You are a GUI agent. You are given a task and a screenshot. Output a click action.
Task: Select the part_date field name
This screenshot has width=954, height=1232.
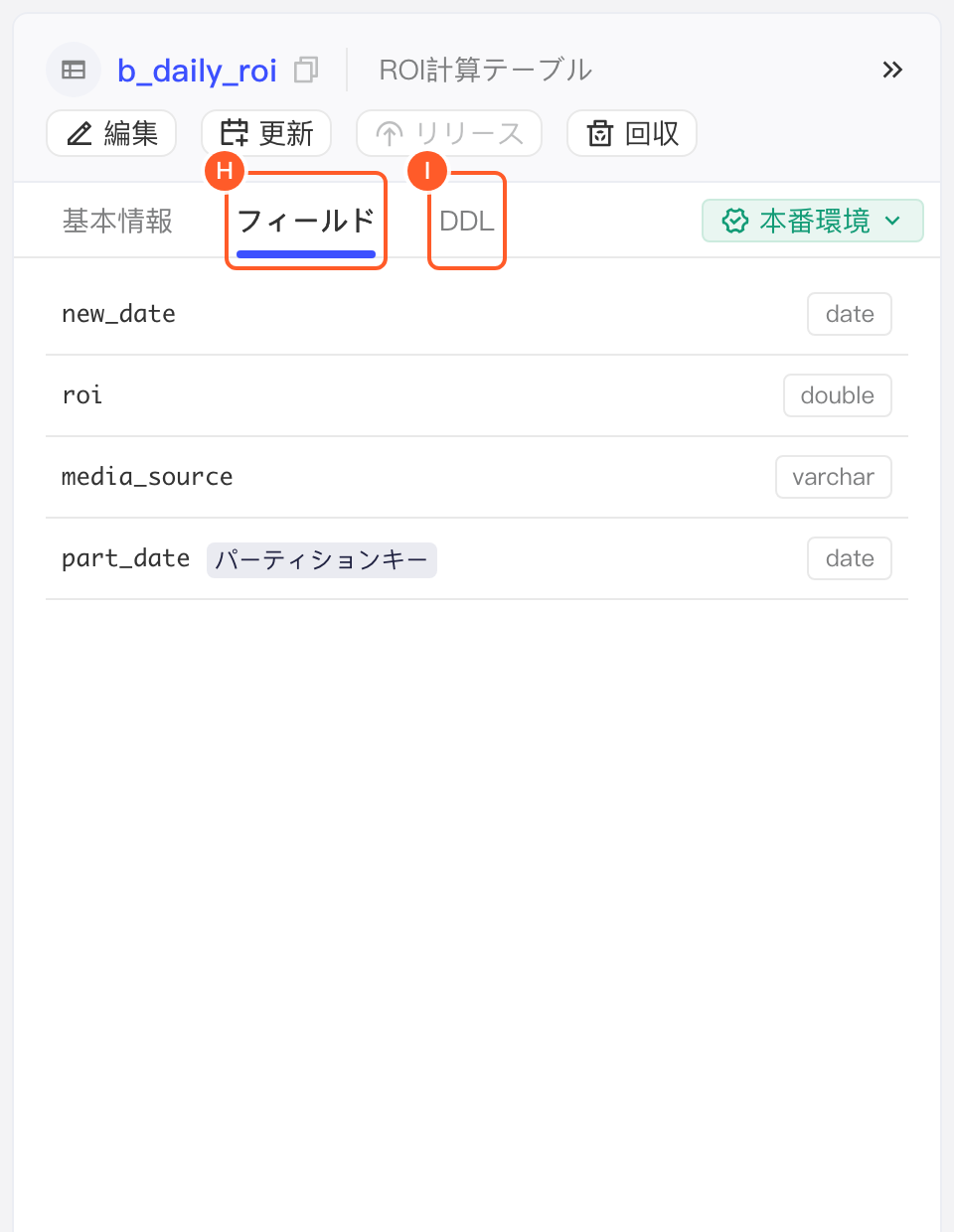(125, 558)
